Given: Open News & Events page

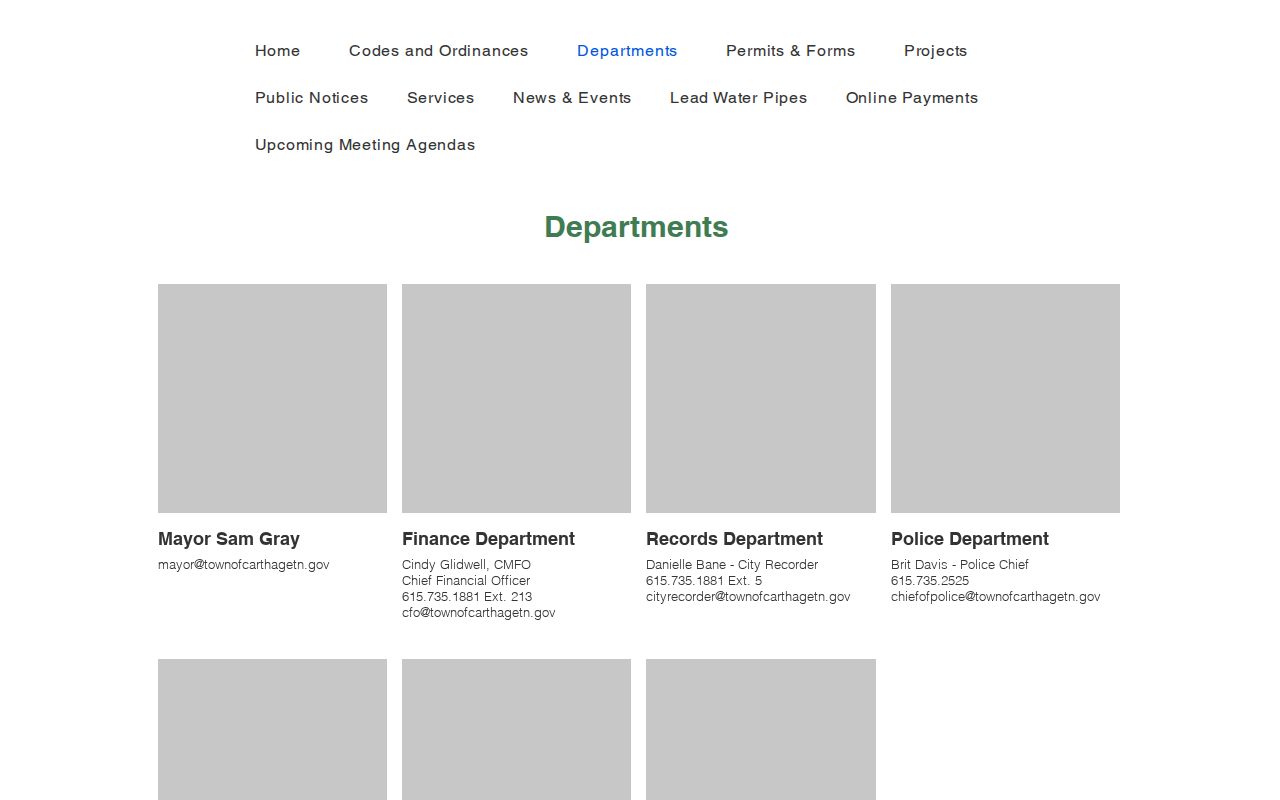Looking at the screenshot, I should 572,98.
